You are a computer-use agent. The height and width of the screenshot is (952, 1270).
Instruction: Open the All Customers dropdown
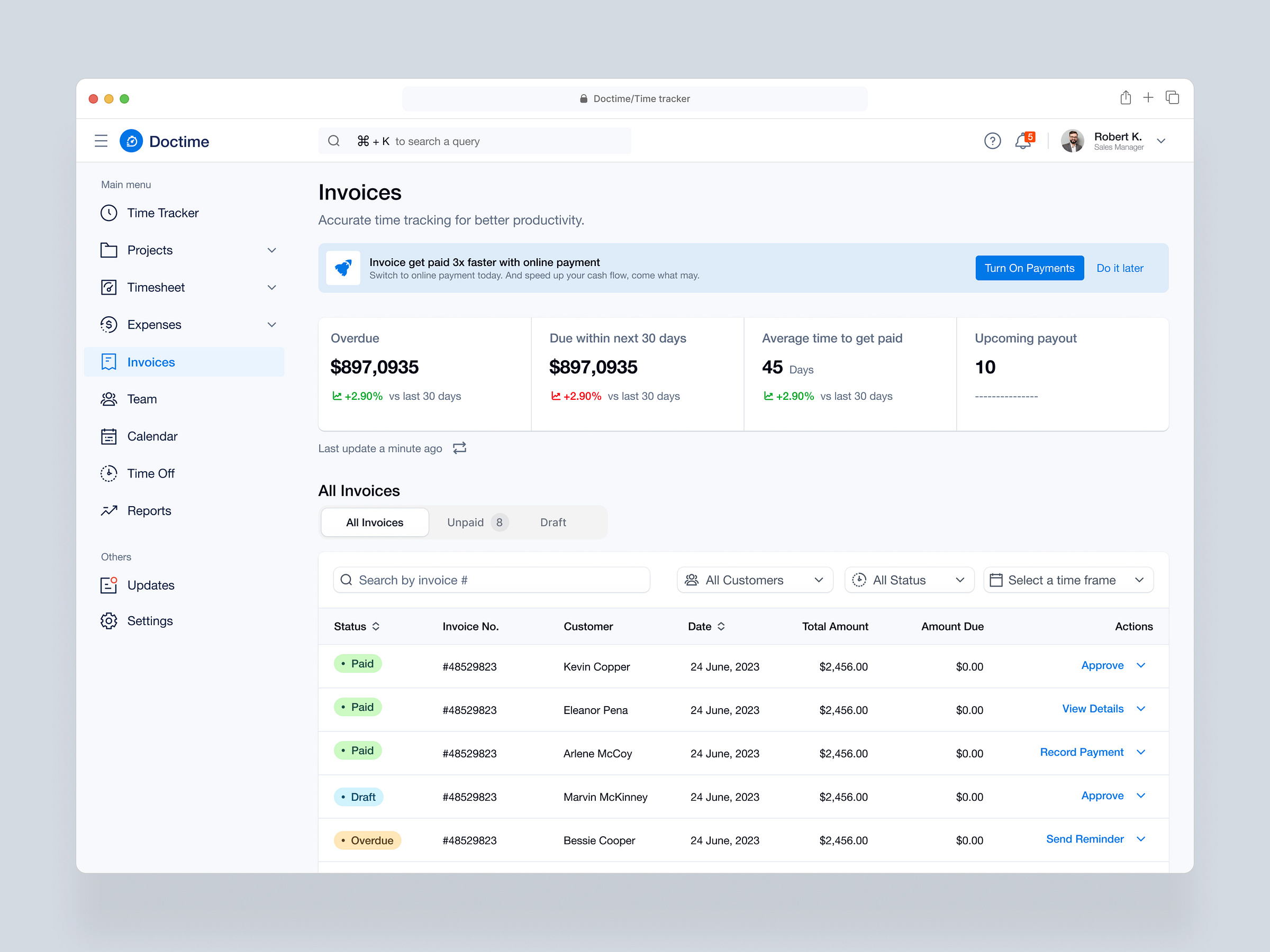coord(755,580)
